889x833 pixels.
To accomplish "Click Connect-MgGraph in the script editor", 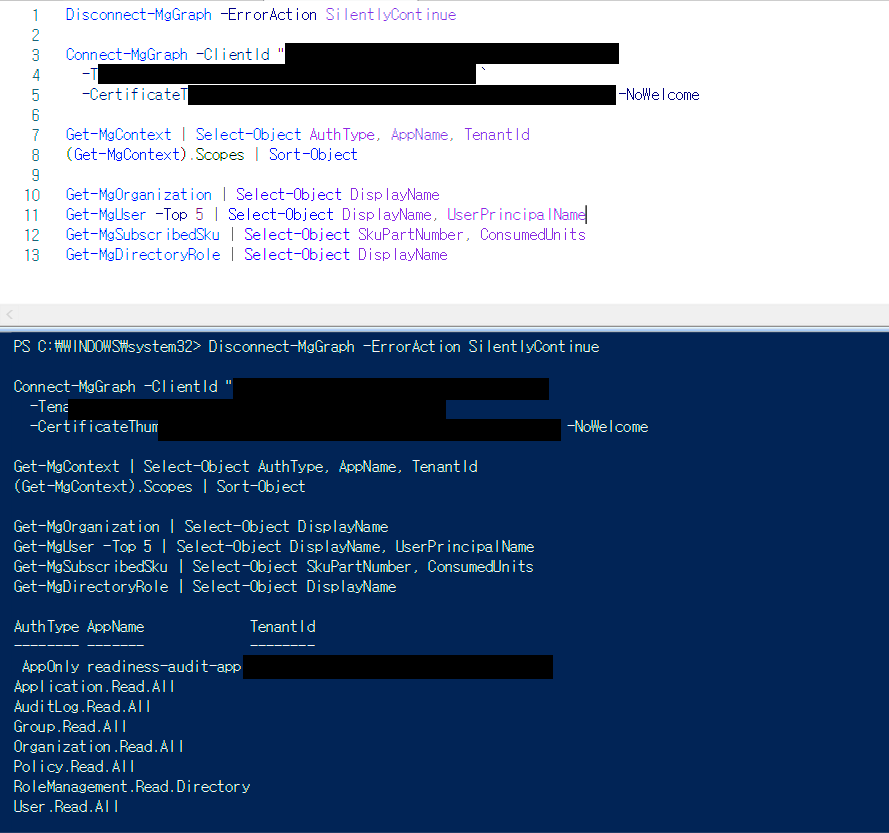I will pos(126,54).
